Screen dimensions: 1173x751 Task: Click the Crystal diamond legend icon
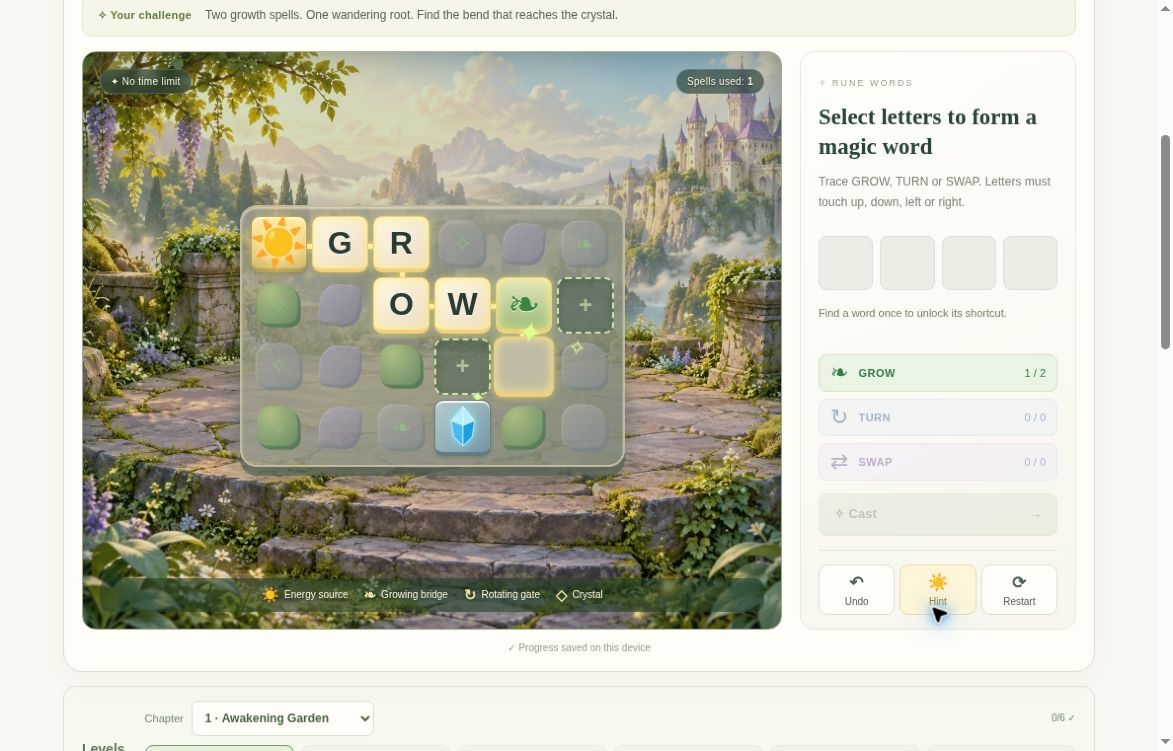point(562,595)
